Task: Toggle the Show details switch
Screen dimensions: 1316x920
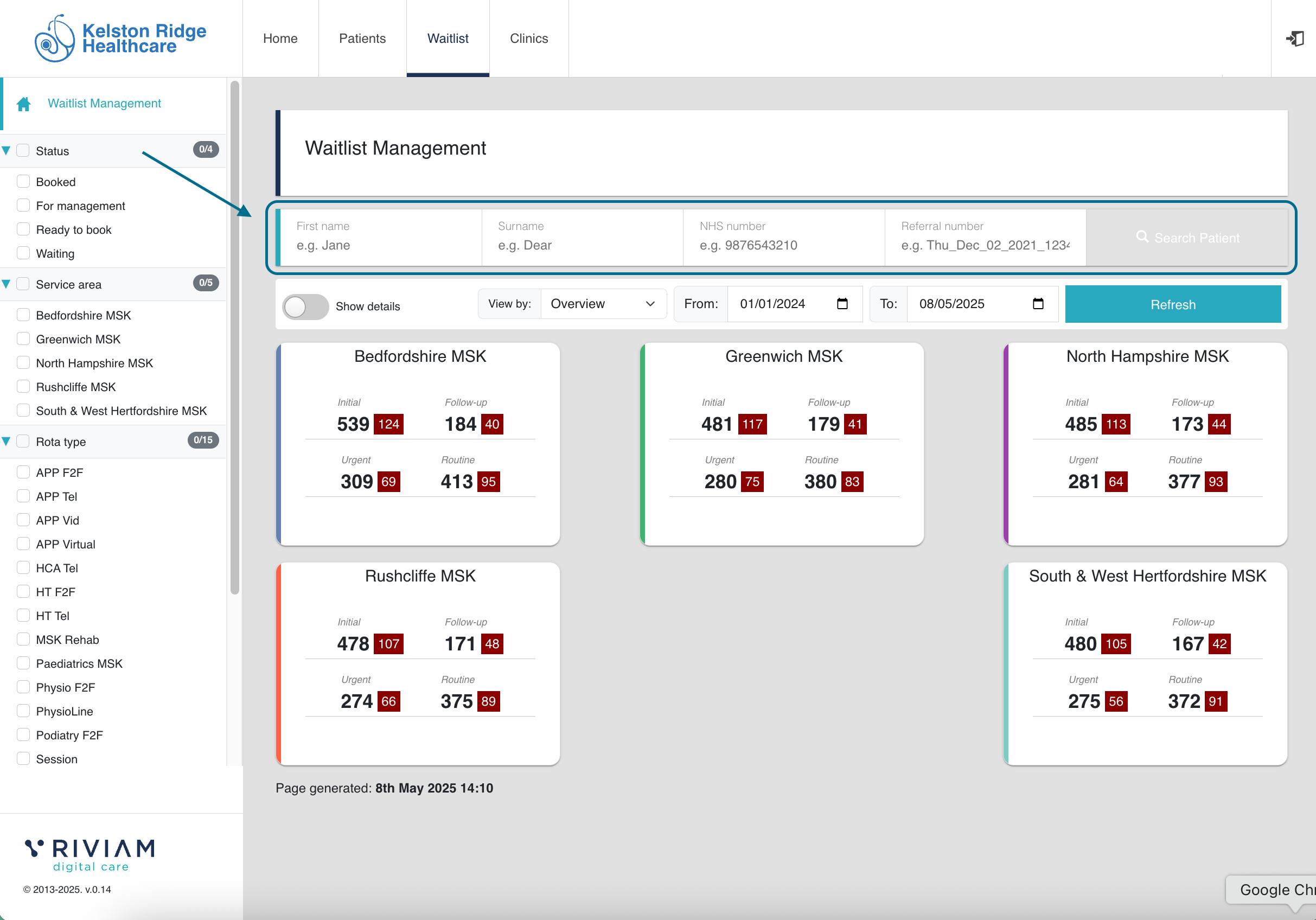Action: pos(305,306)
